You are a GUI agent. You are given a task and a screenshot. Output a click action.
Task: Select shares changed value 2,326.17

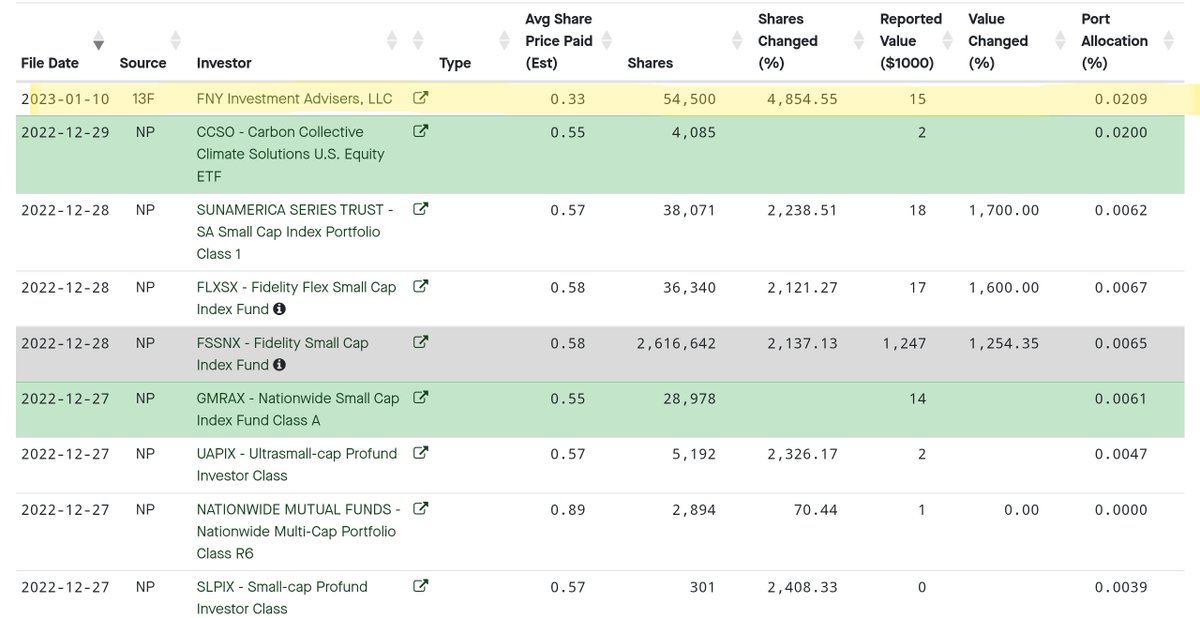point(802,453)
